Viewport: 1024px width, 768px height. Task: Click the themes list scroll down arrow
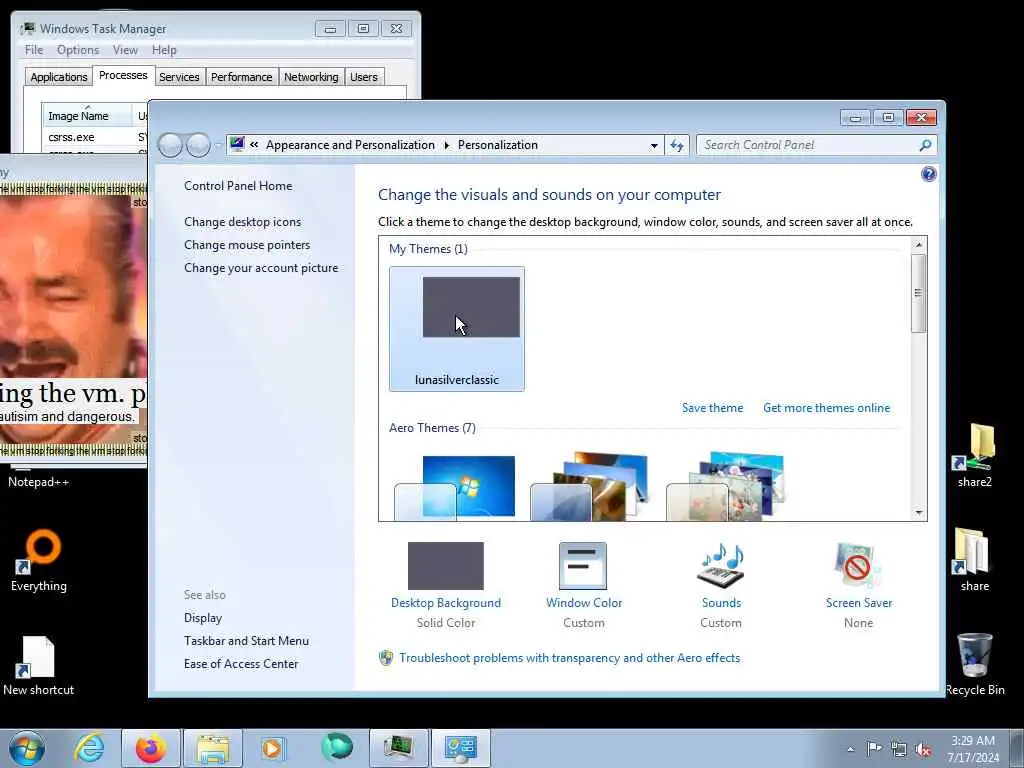pyautogui.click(x=919, y=513)
